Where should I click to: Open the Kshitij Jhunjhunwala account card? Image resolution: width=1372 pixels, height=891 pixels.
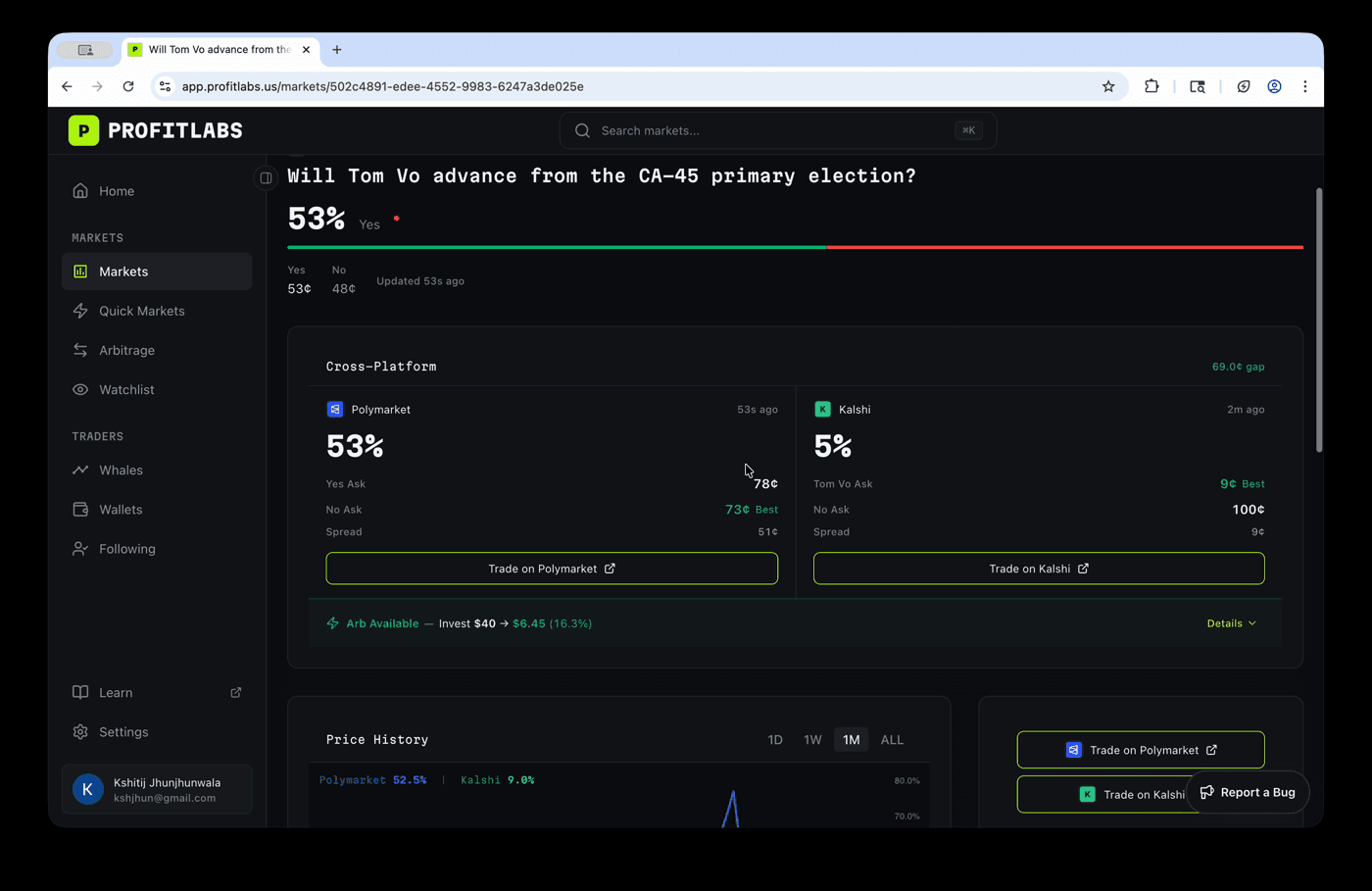pyautogui.click(x=157, y=789)
